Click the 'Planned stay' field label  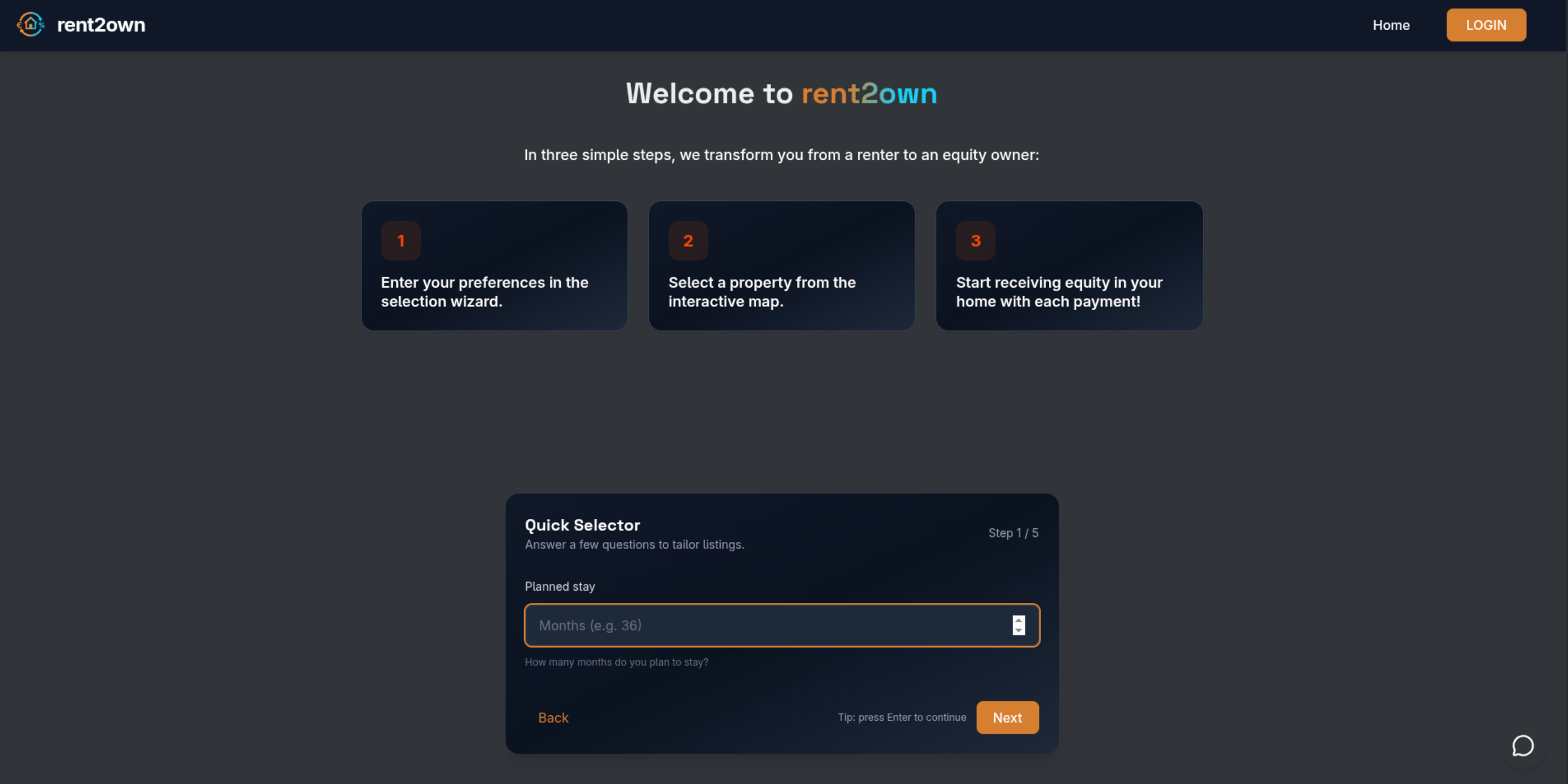559,586
